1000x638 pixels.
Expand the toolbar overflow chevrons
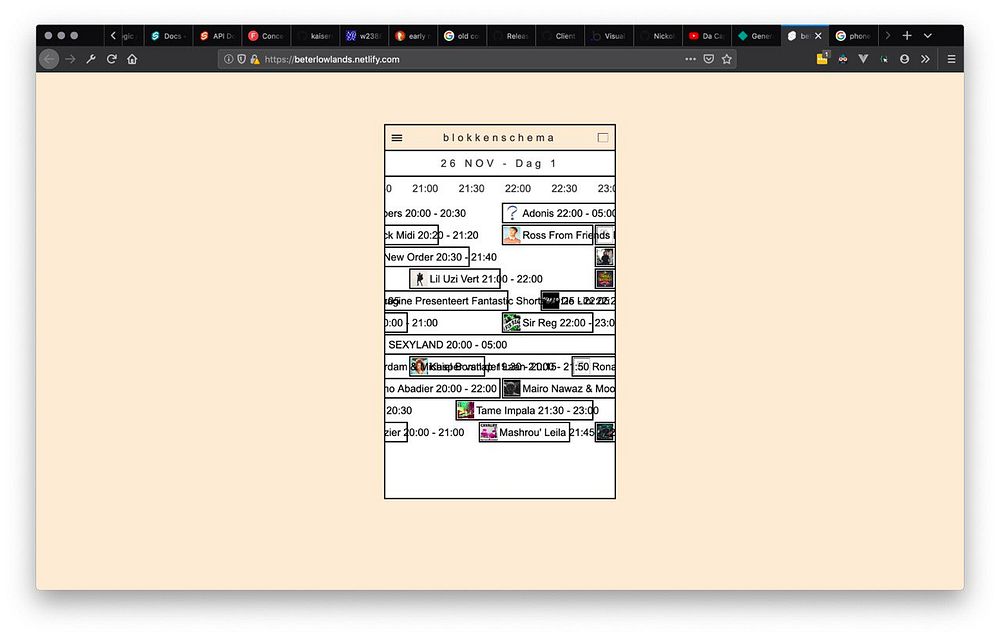925,59
